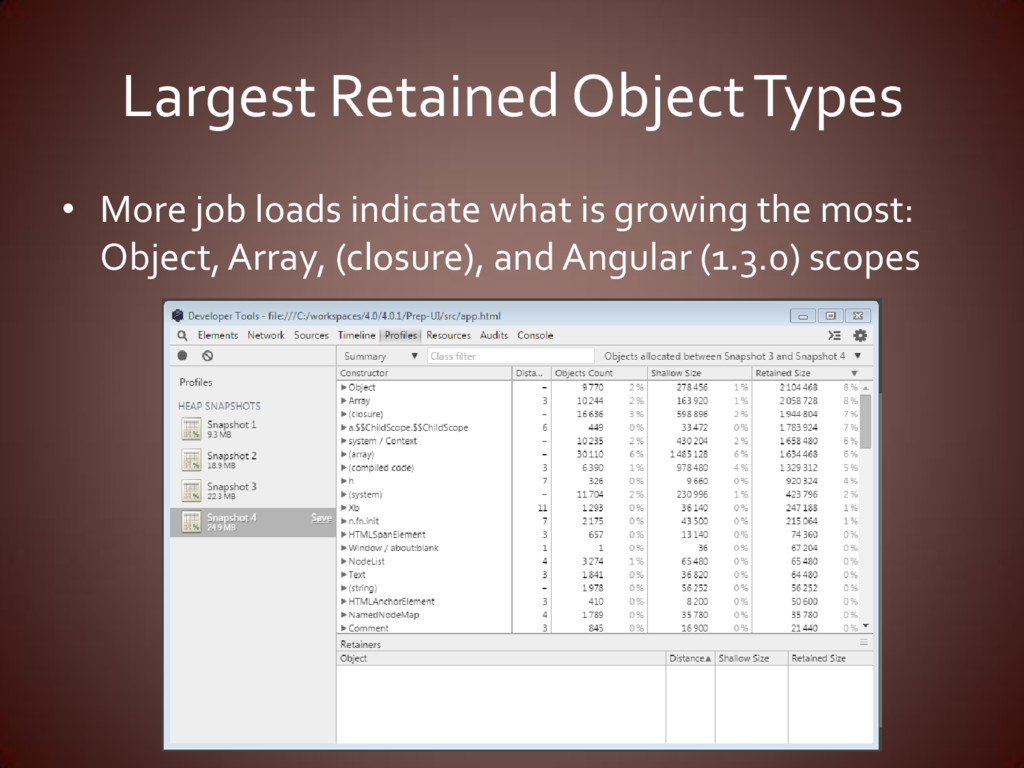
Task: Switch to the Network tab
Action: pyautogui.click(x=266, y=335)
